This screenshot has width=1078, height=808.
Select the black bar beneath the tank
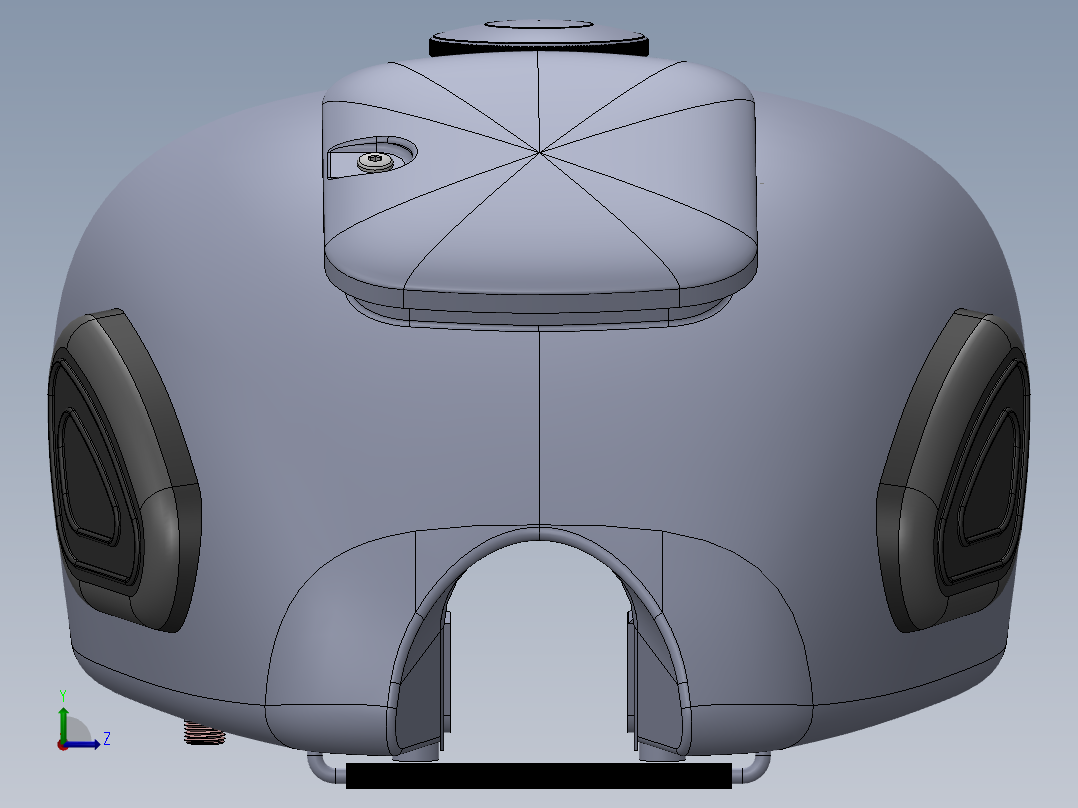click(538, 776)
